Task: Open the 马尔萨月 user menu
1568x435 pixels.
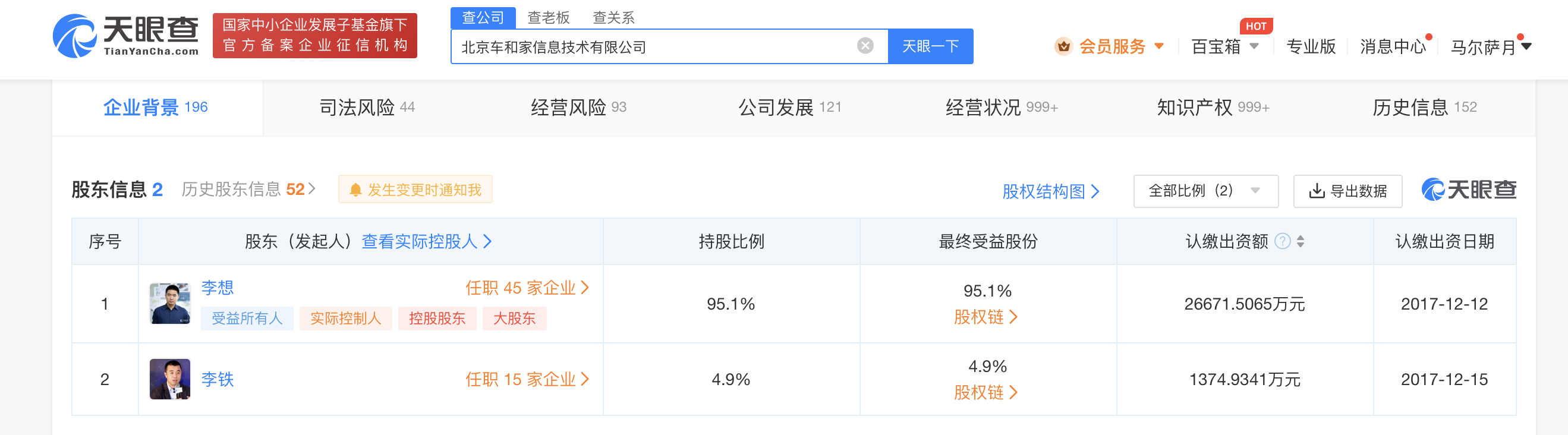Action: (x=1491, y=47)
